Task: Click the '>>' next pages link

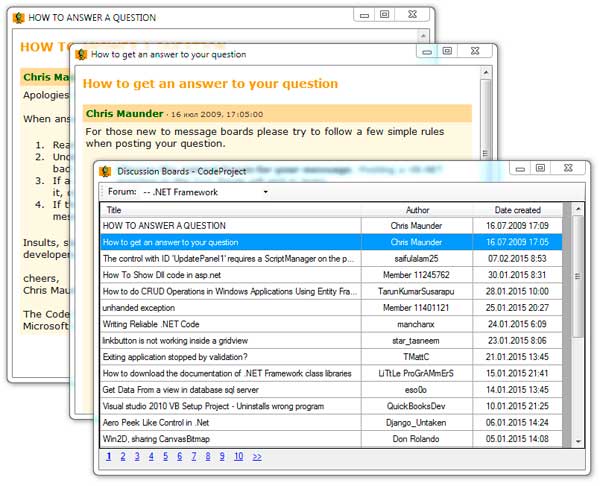Action: click(257, 457)
